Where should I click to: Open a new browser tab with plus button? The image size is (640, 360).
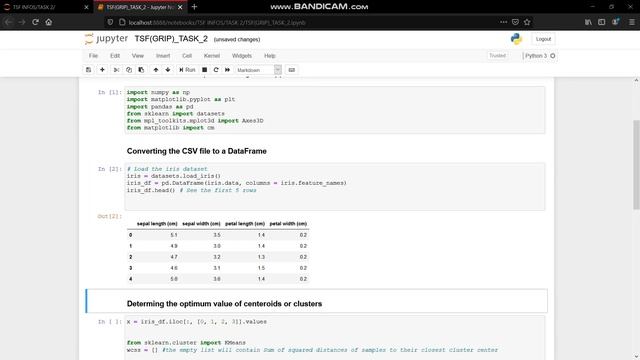(194, 7)
